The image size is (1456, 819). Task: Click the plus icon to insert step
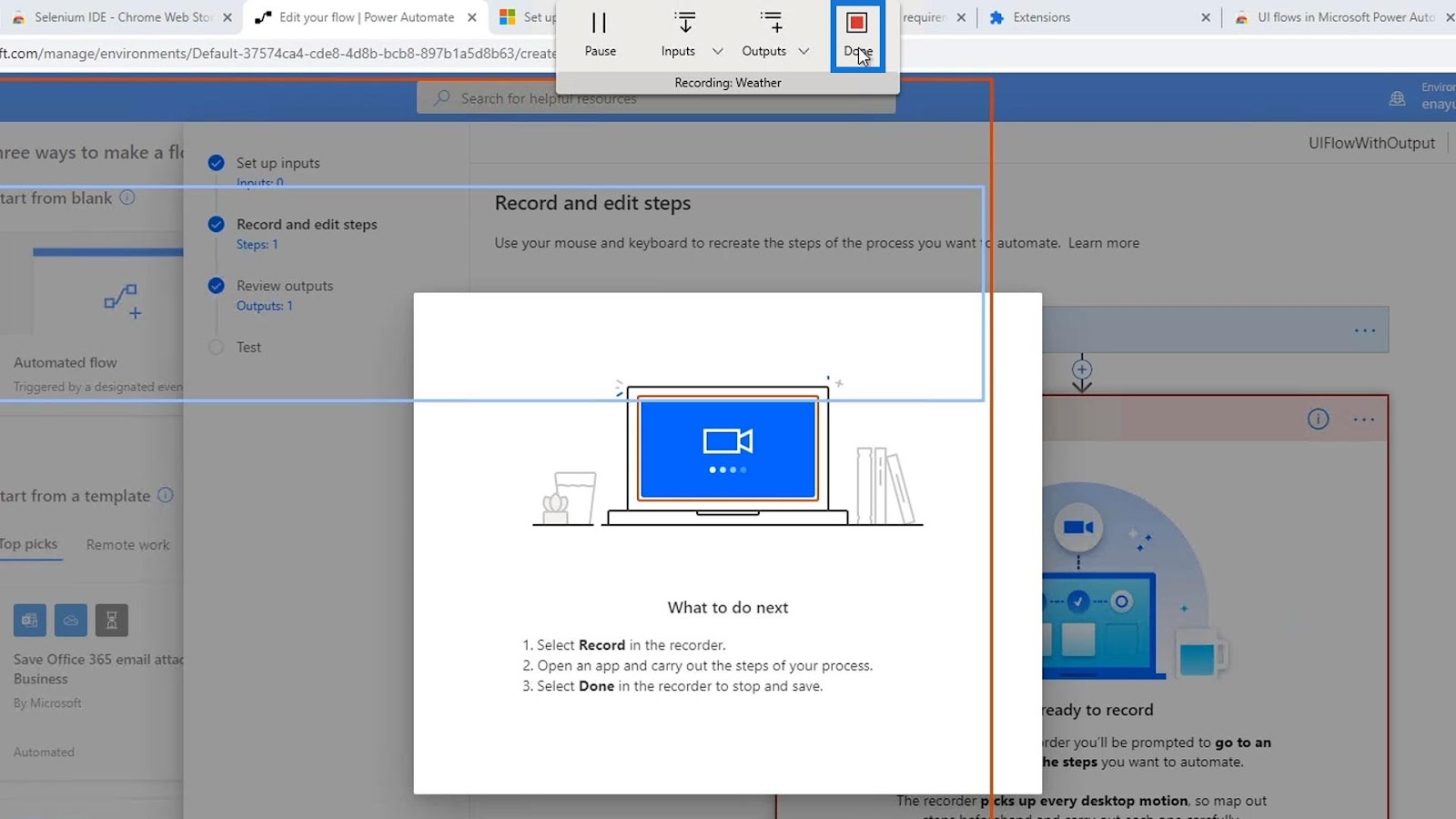click(x=1081, y=369)
